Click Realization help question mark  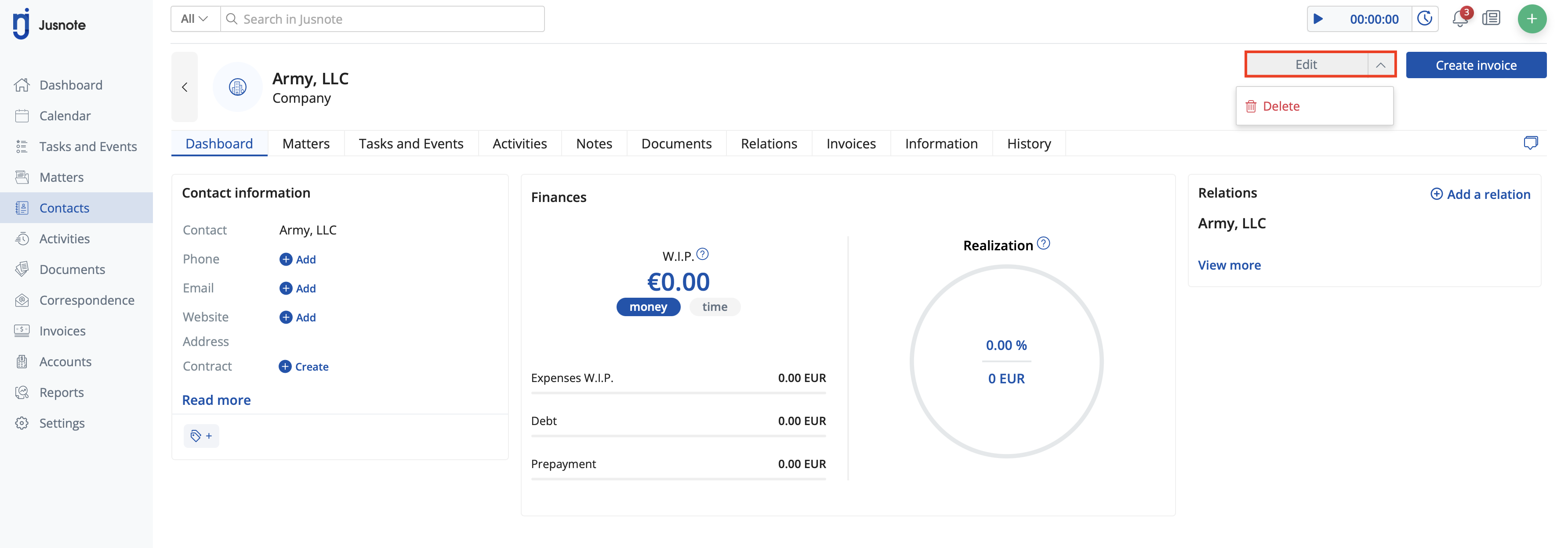pyautogui.click(x=1043, y=244)
